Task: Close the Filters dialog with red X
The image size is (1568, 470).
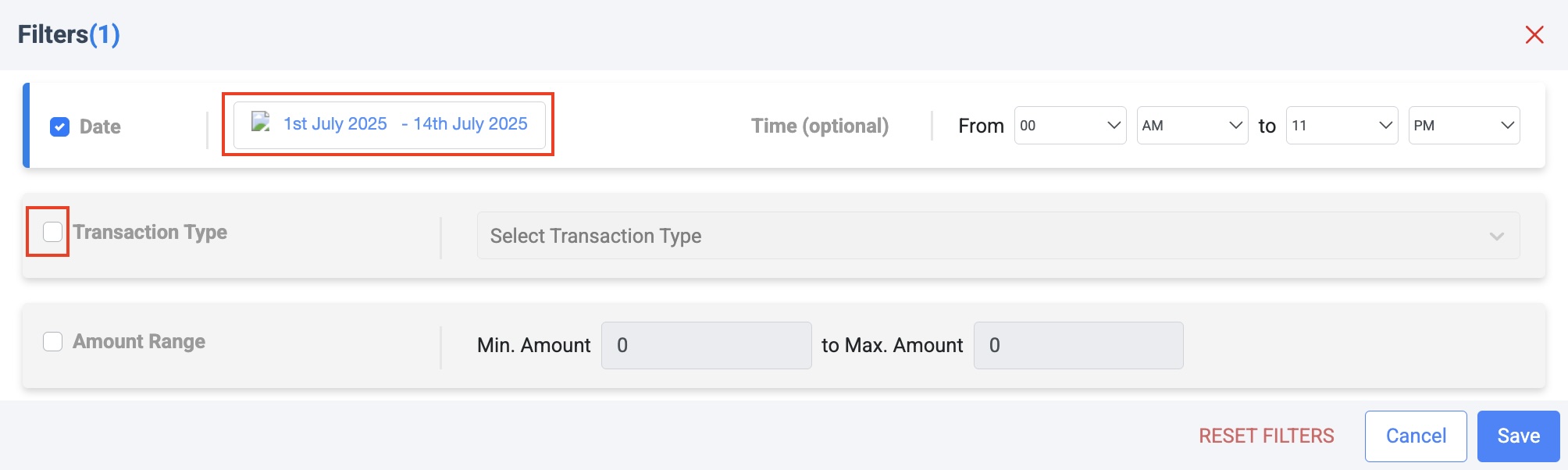Action: point(1534,35)
